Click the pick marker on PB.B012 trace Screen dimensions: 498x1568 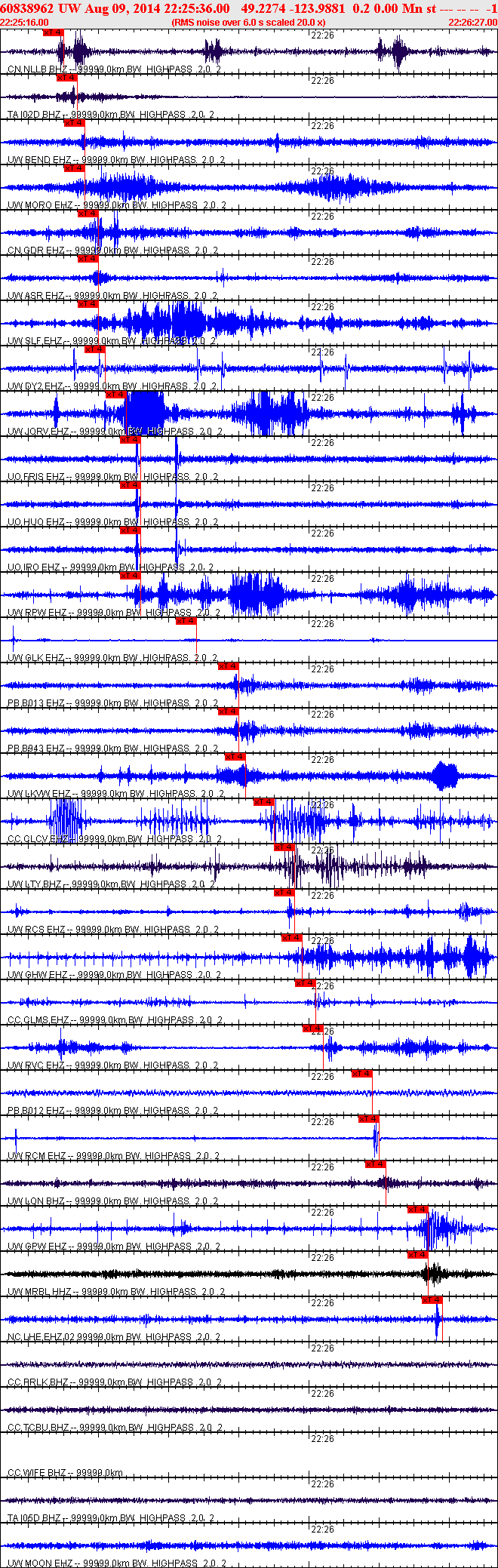362,1074
